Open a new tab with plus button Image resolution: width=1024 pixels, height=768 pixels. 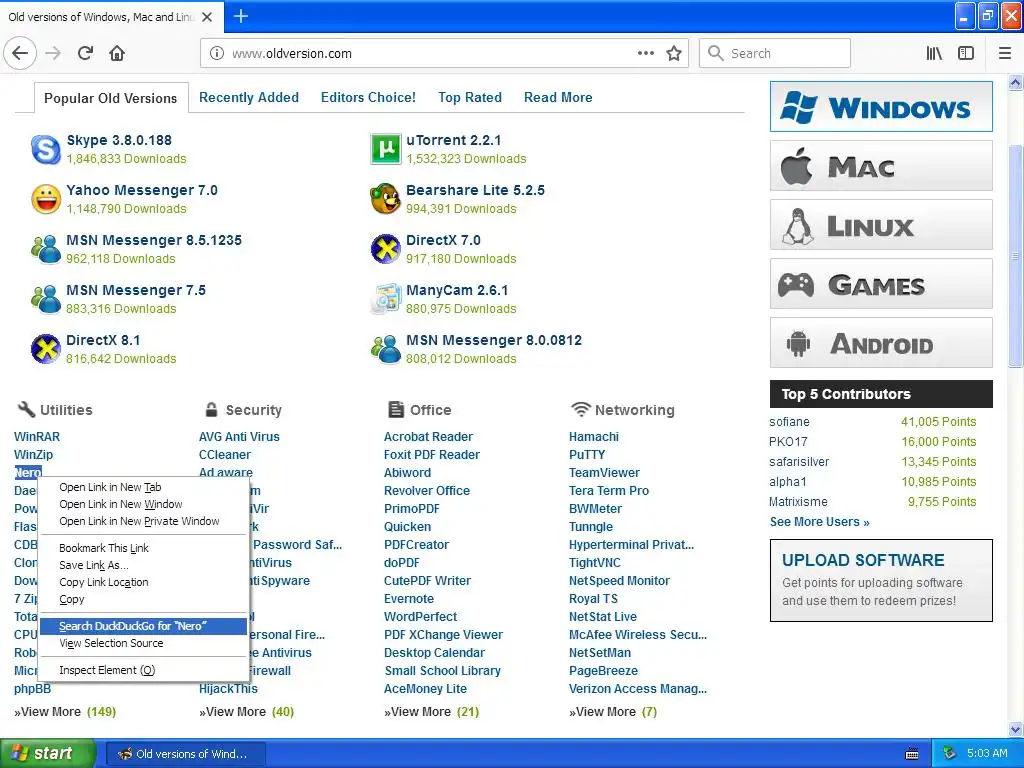coord(241,16)
